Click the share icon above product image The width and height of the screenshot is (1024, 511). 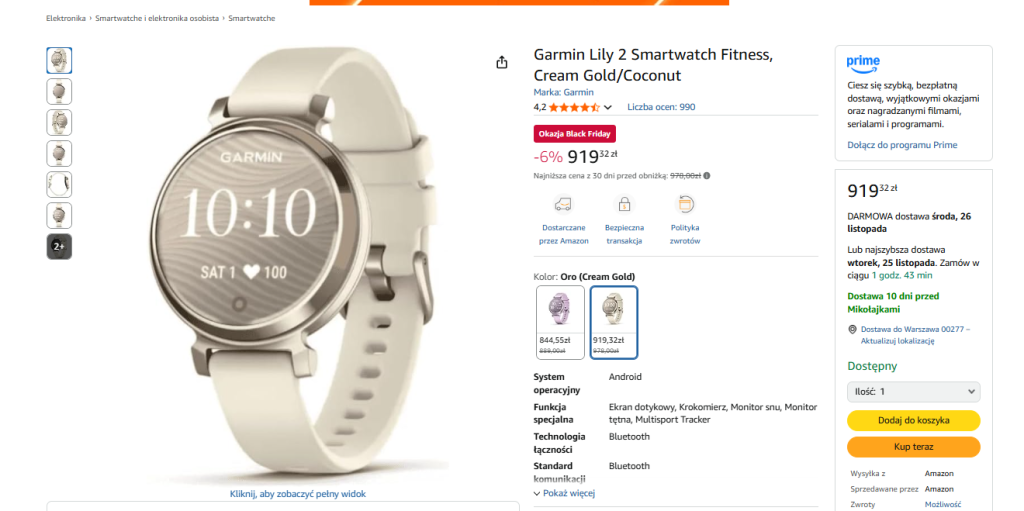pos(502,63)
